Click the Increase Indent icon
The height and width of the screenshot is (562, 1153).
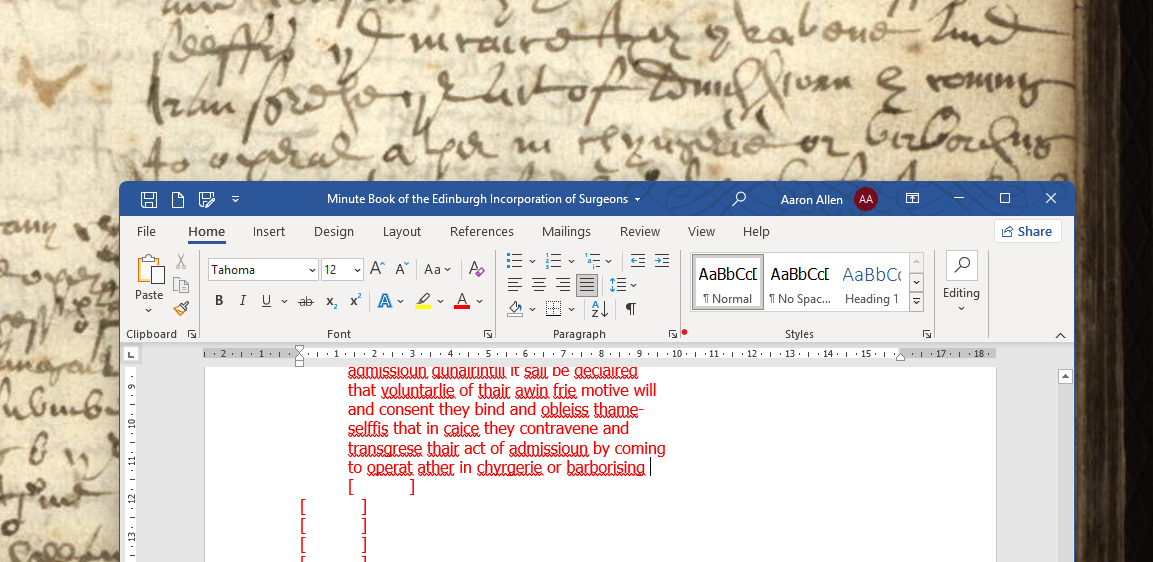[661, 261]
